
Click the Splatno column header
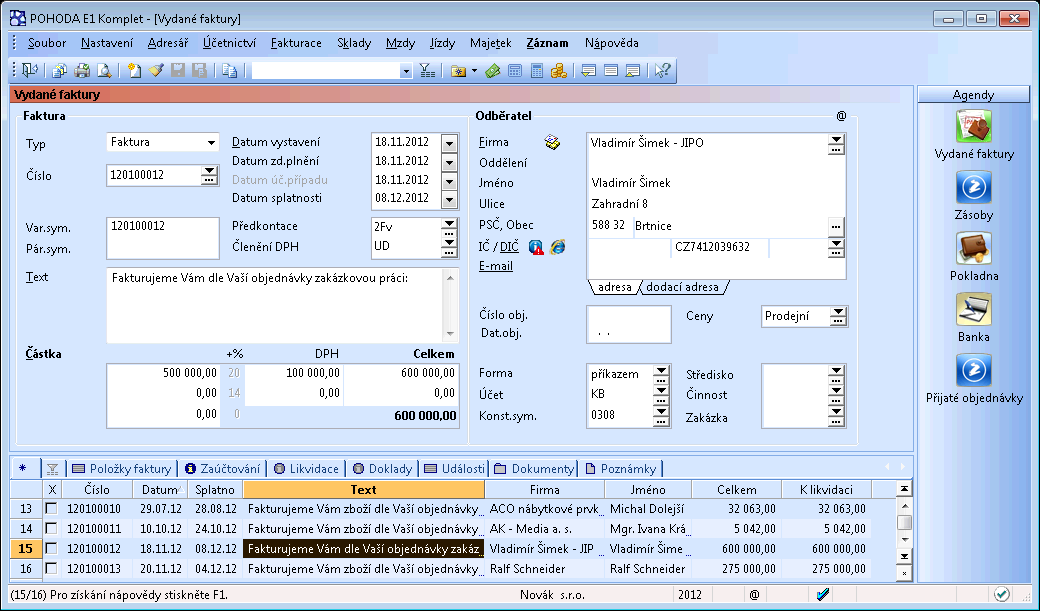tap(215, 490)
